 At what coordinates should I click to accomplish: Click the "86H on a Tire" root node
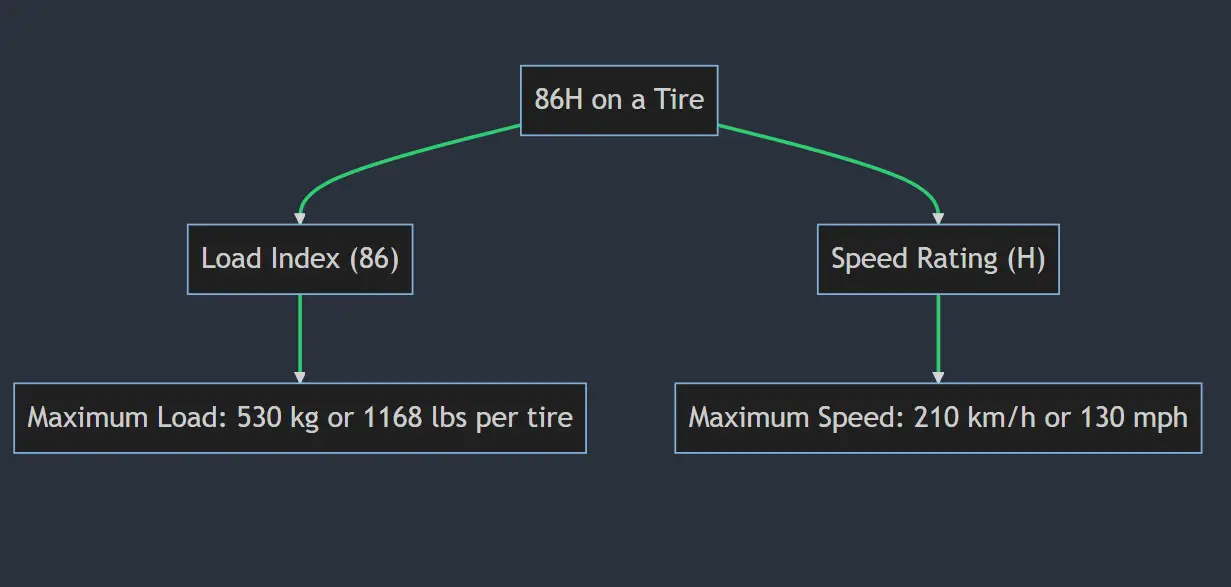(x=619, y=100)
